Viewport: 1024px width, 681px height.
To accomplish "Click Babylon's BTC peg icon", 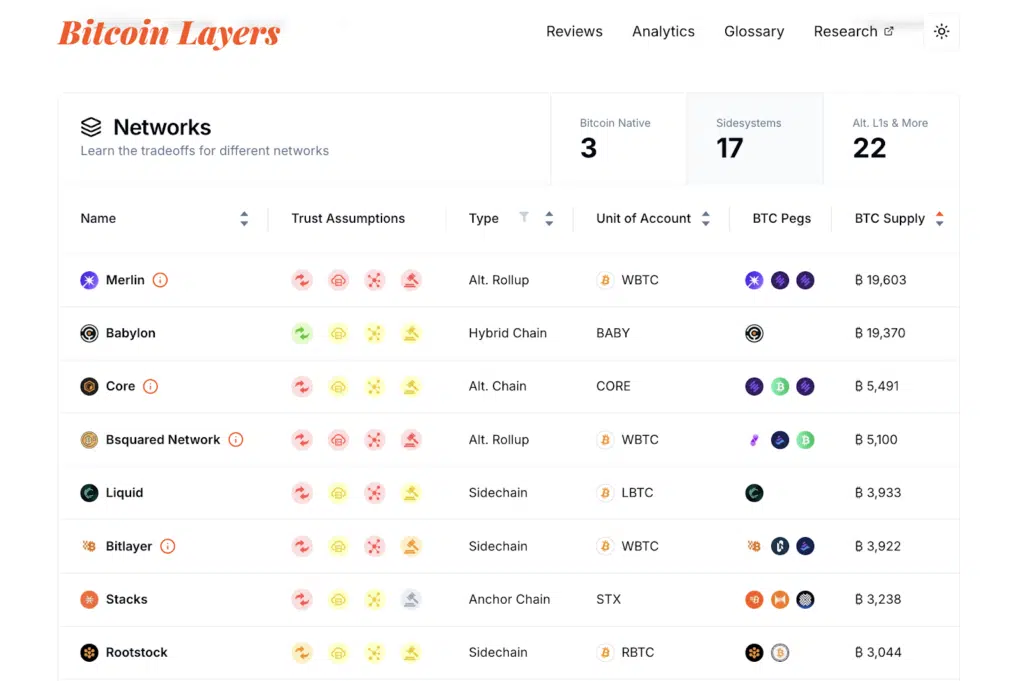I will 754,333.
